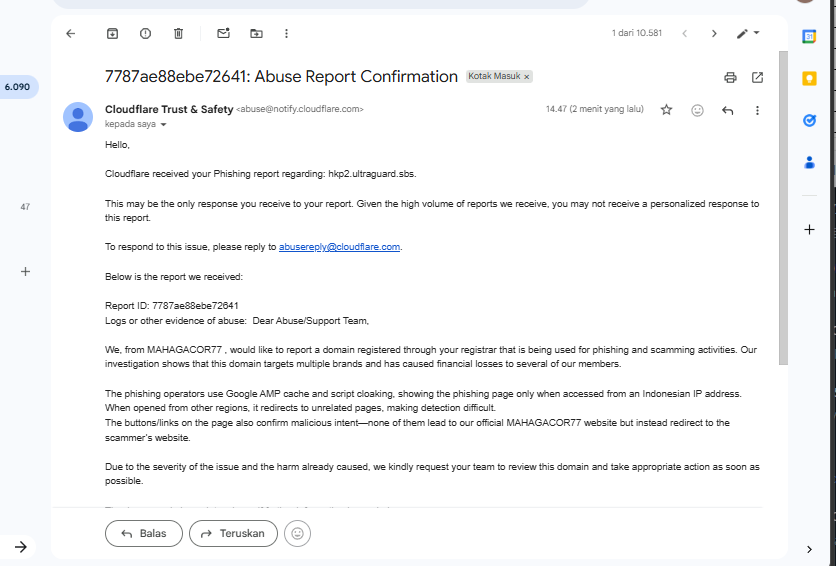Add emoji reaction next to Teruskan
836x566 pixels.
click(298, 533)
